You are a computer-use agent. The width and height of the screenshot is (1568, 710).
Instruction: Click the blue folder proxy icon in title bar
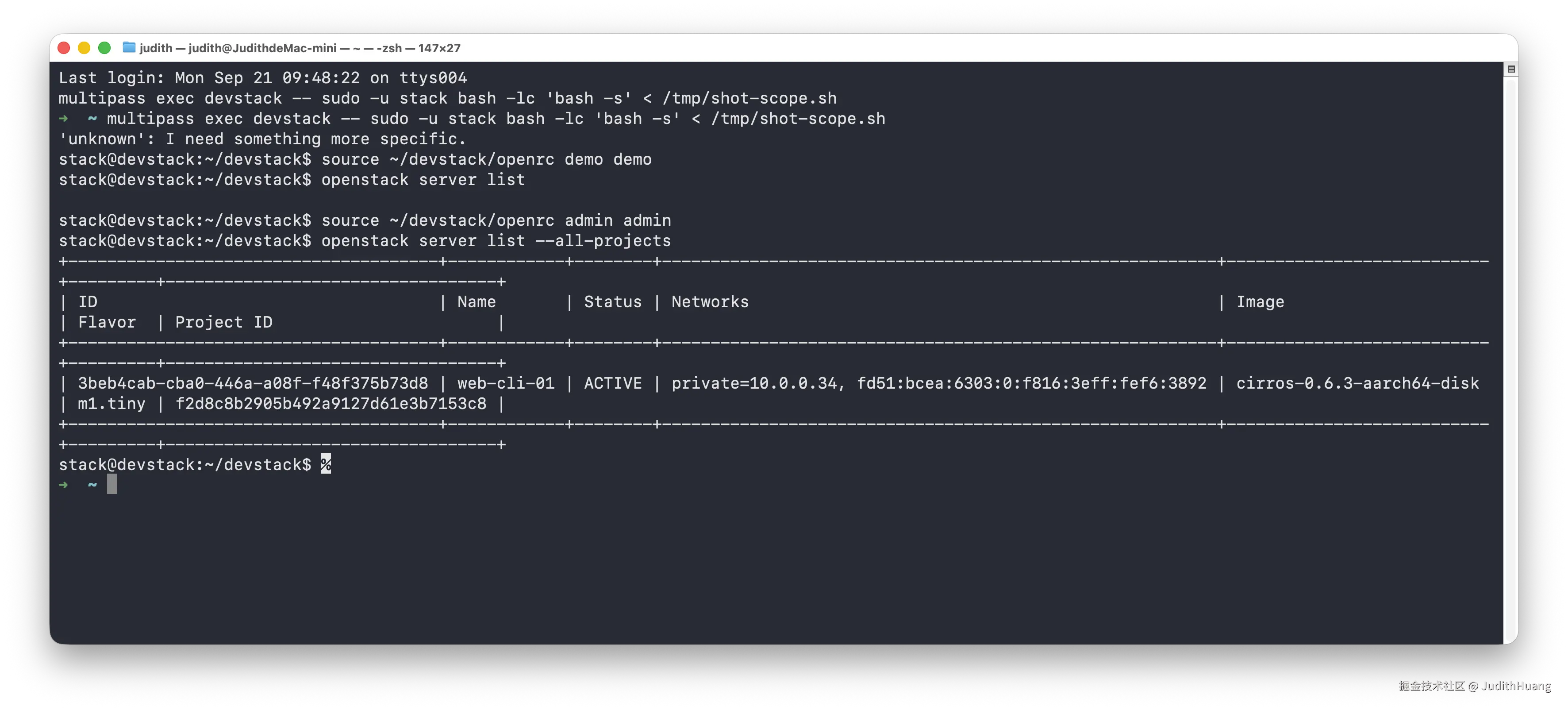click(129, 47)
